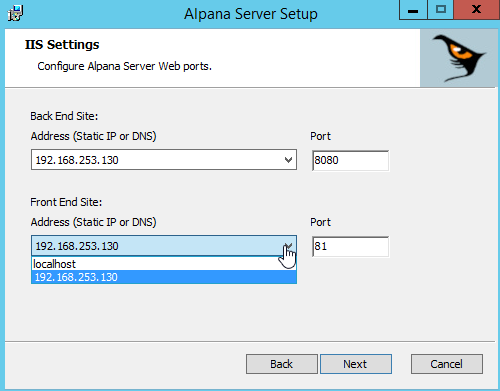Image resolution: width=500 pixels, height=391 pixels.
Task: Choose the highlighted 192.168.253.130 list option
Action: (164, 277)
